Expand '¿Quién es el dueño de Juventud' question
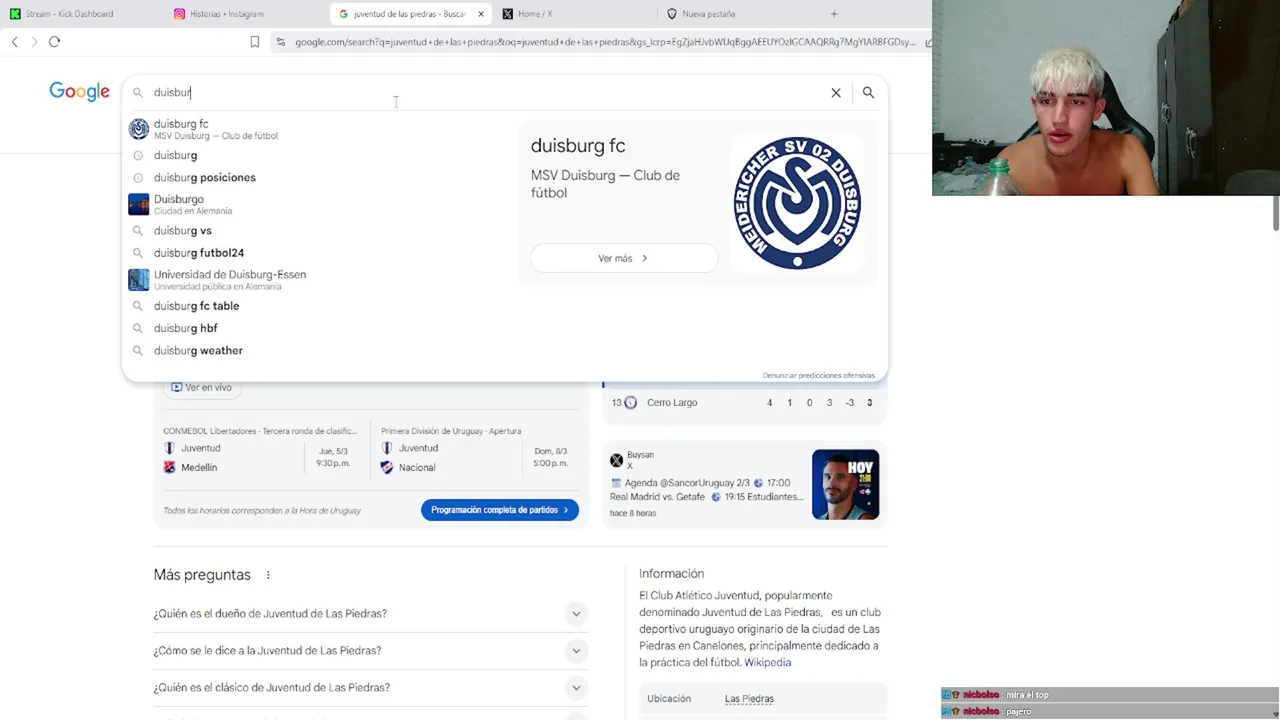The height and width of the screenshot is (720, 1280). point(370,613)
